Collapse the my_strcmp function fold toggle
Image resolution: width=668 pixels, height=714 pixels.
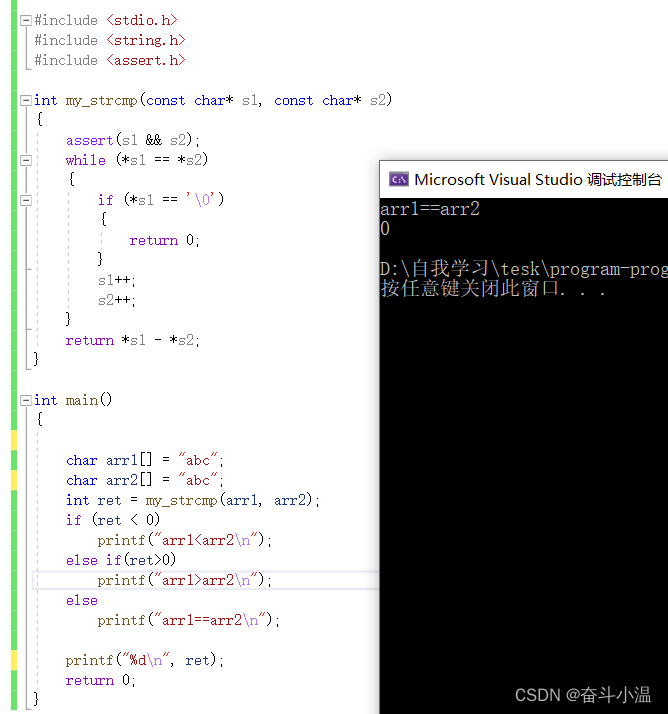[25, 101]
